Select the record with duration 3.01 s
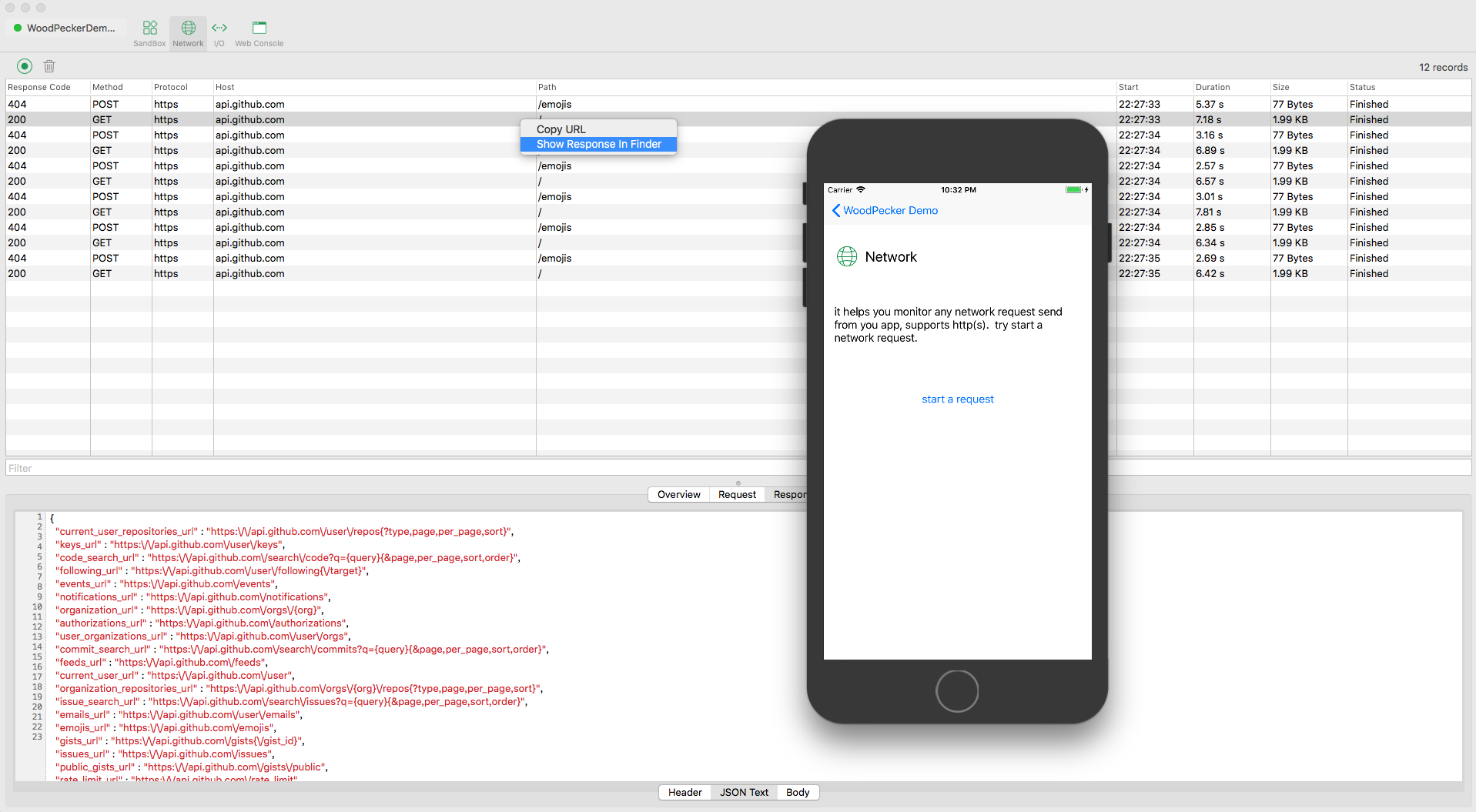 pos(738,196)
